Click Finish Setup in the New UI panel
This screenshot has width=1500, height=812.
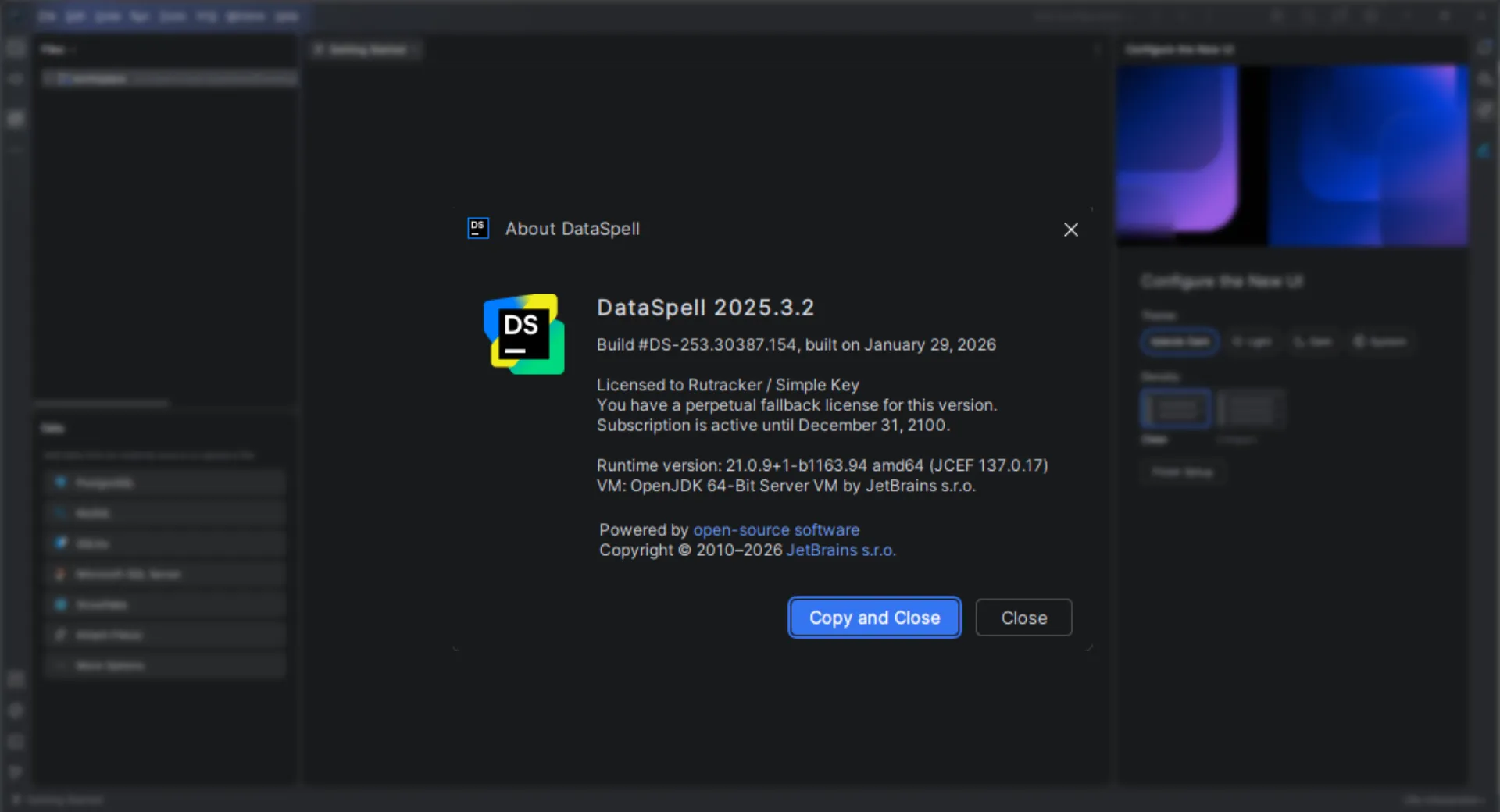pyautogui.click(x=1183, y=472)
